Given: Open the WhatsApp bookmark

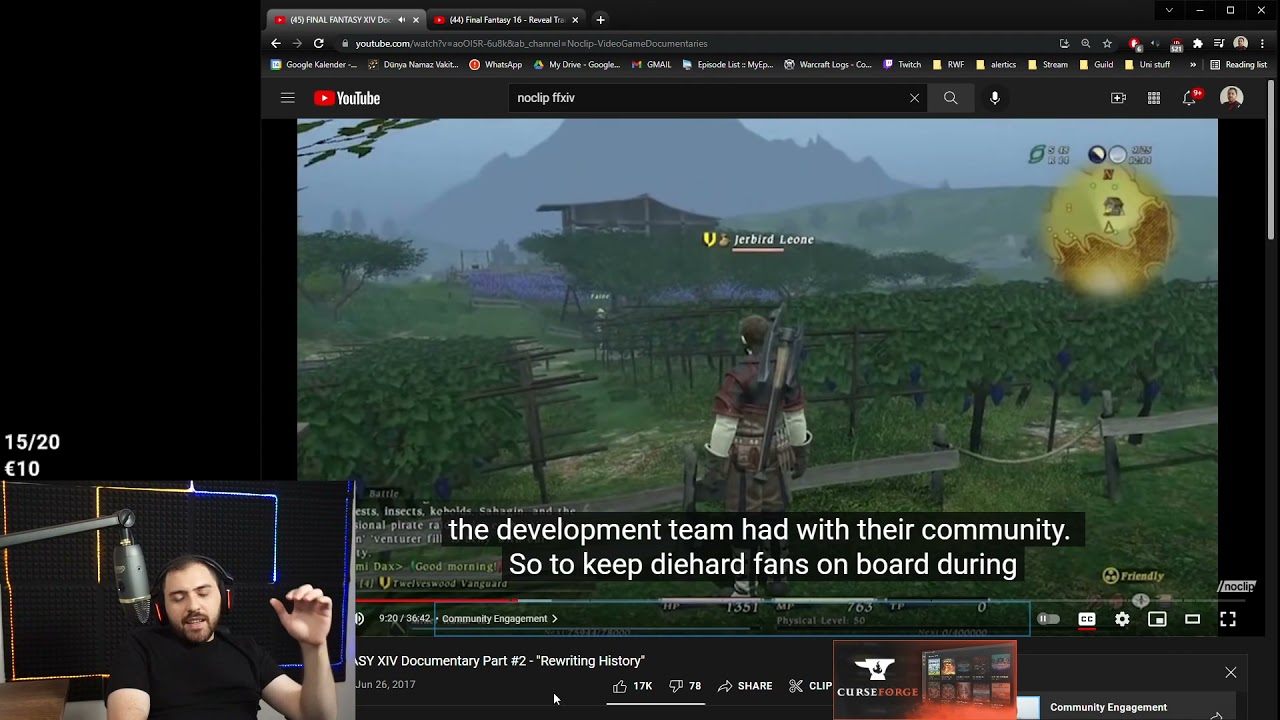Looking at the screenshot, I should click(x=496, y=65).
